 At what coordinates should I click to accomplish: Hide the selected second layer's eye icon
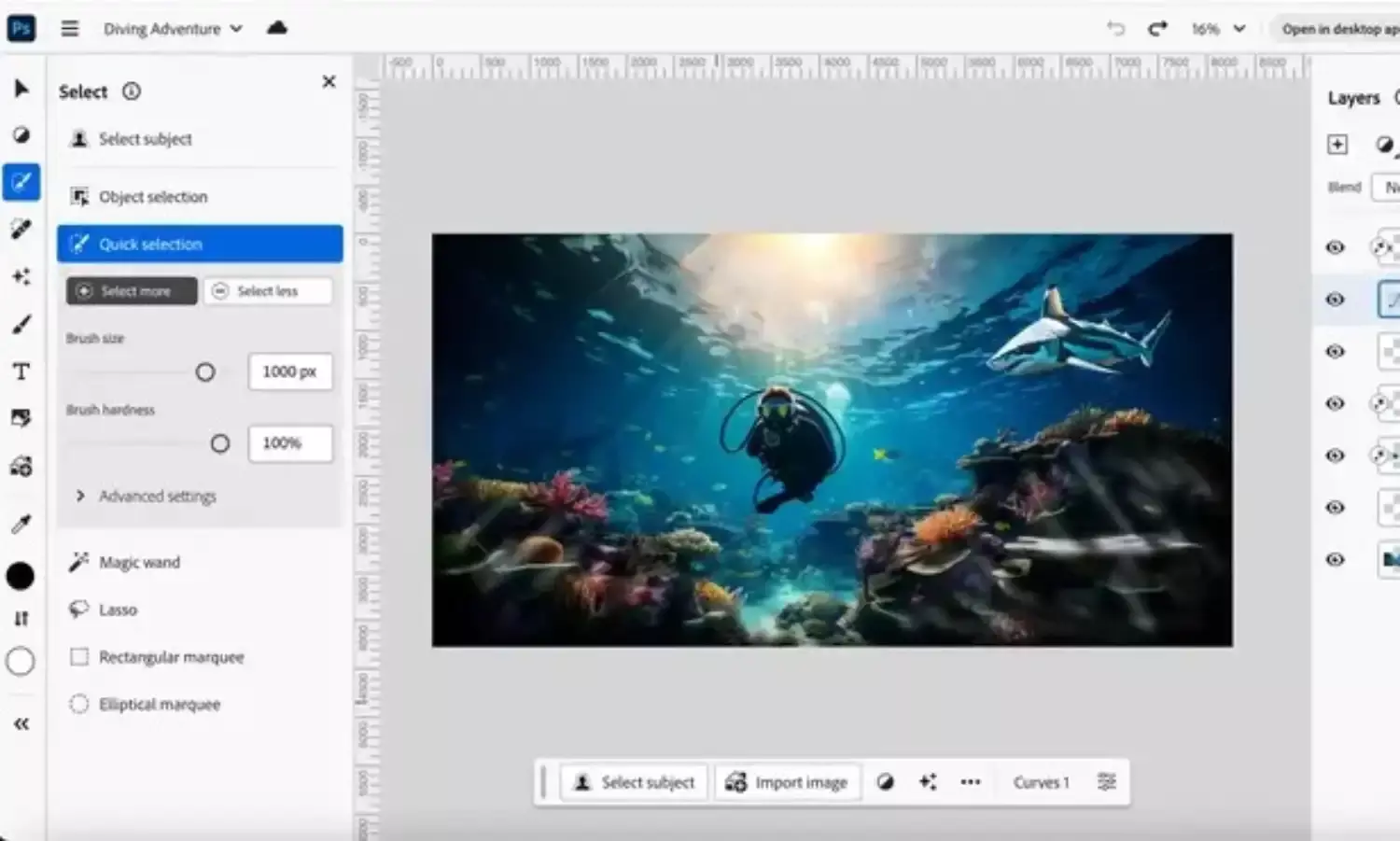coord(1336,300)
